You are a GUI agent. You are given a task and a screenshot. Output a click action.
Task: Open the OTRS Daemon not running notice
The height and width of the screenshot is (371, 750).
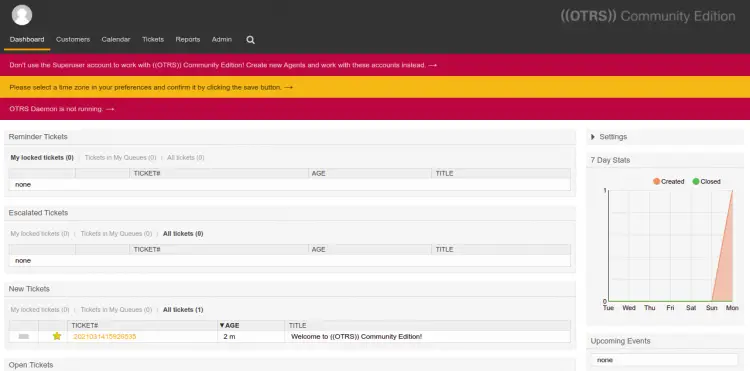62,109
